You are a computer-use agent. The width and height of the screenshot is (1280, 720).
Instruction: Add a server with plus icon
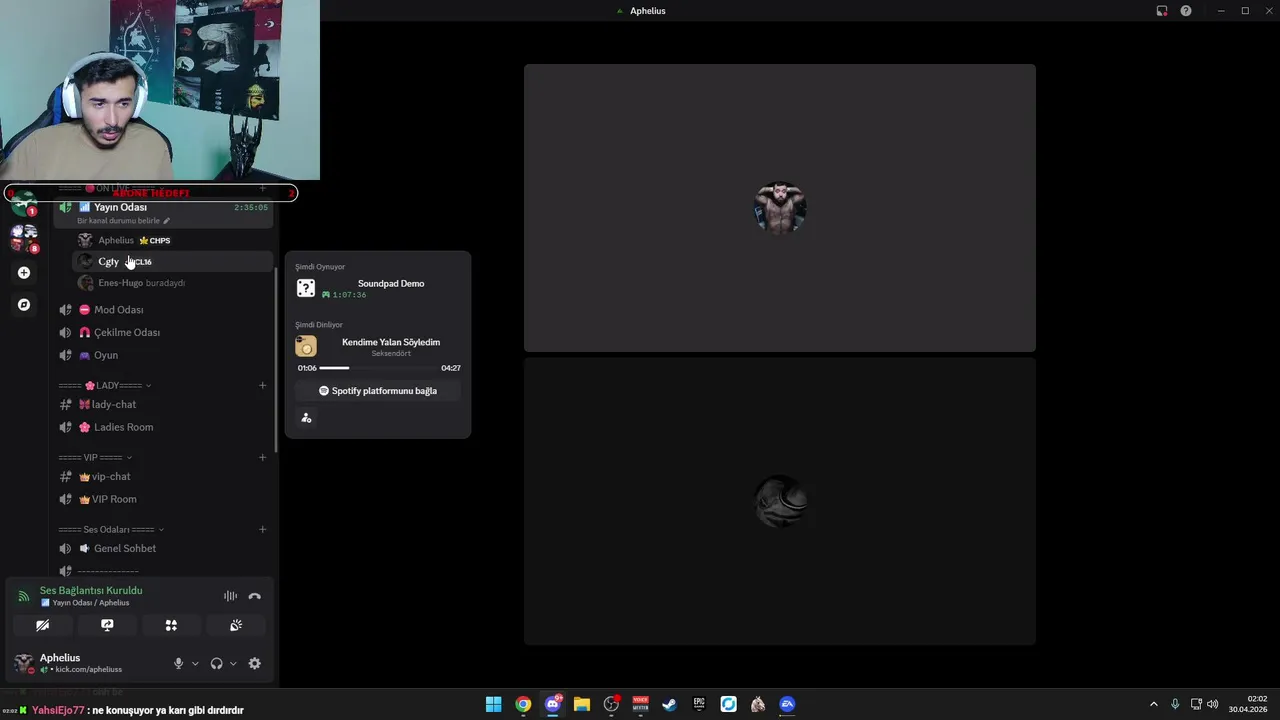(x=24, y=272)
